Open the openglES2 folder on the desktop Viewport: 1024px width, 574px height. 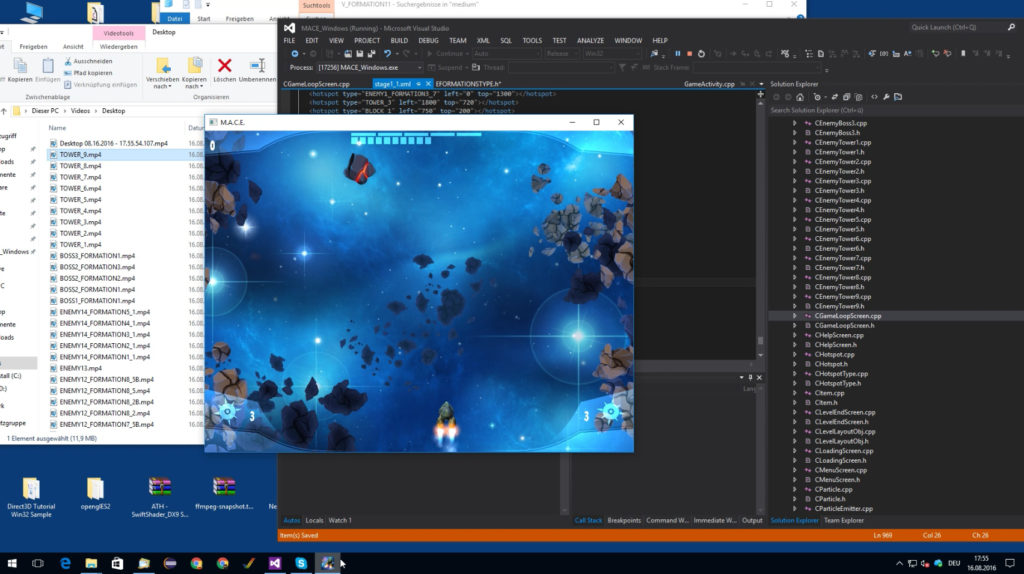tap(95, 494)
